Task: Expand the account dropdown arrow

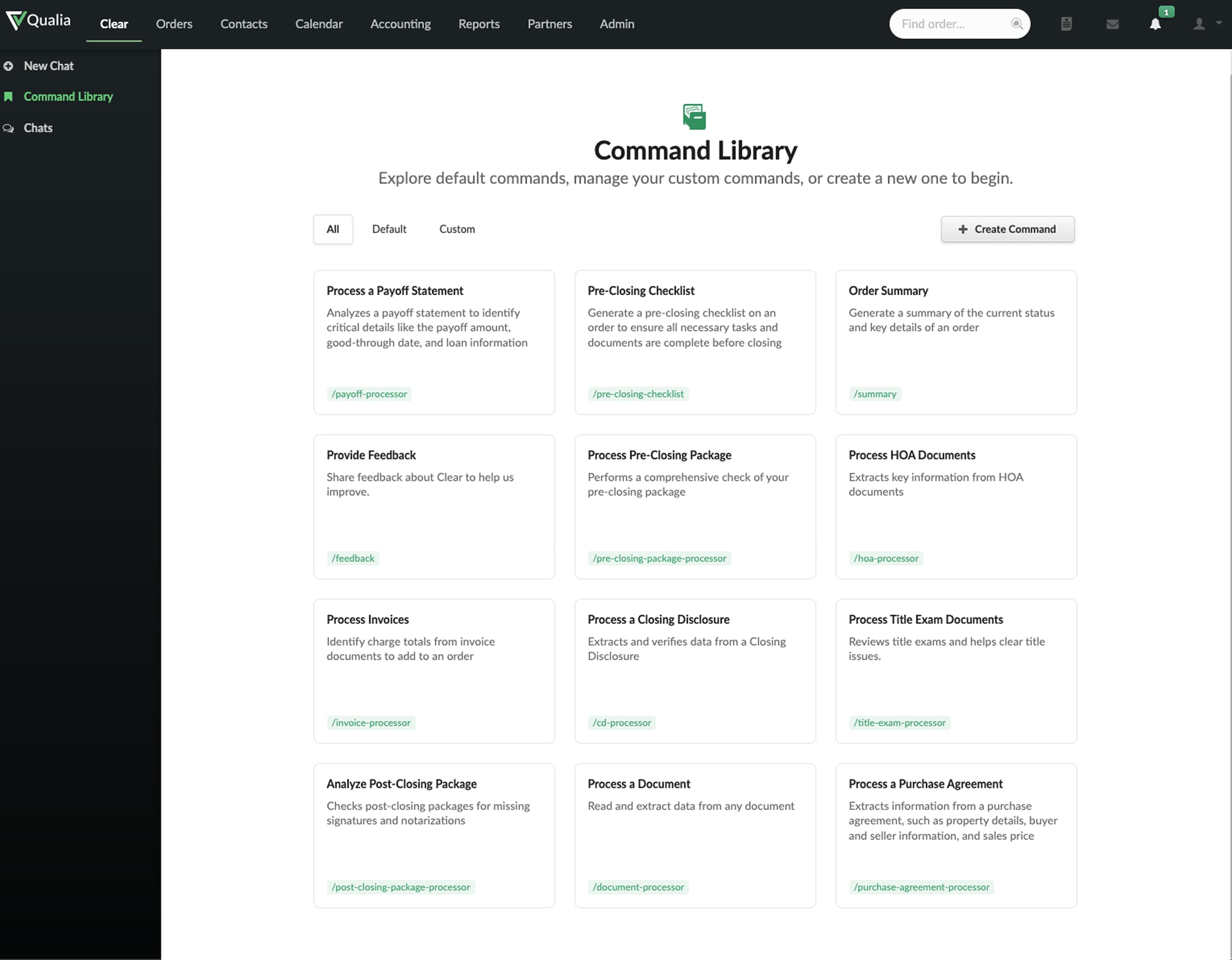Action: 1219,24
